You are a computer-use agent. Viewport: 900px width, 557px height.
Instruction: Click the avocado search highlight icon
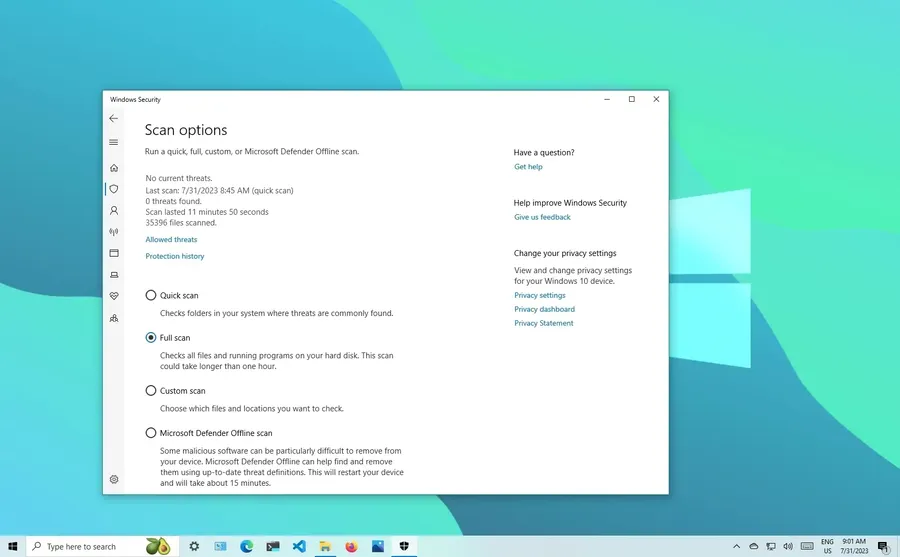(x=158, y=546)
